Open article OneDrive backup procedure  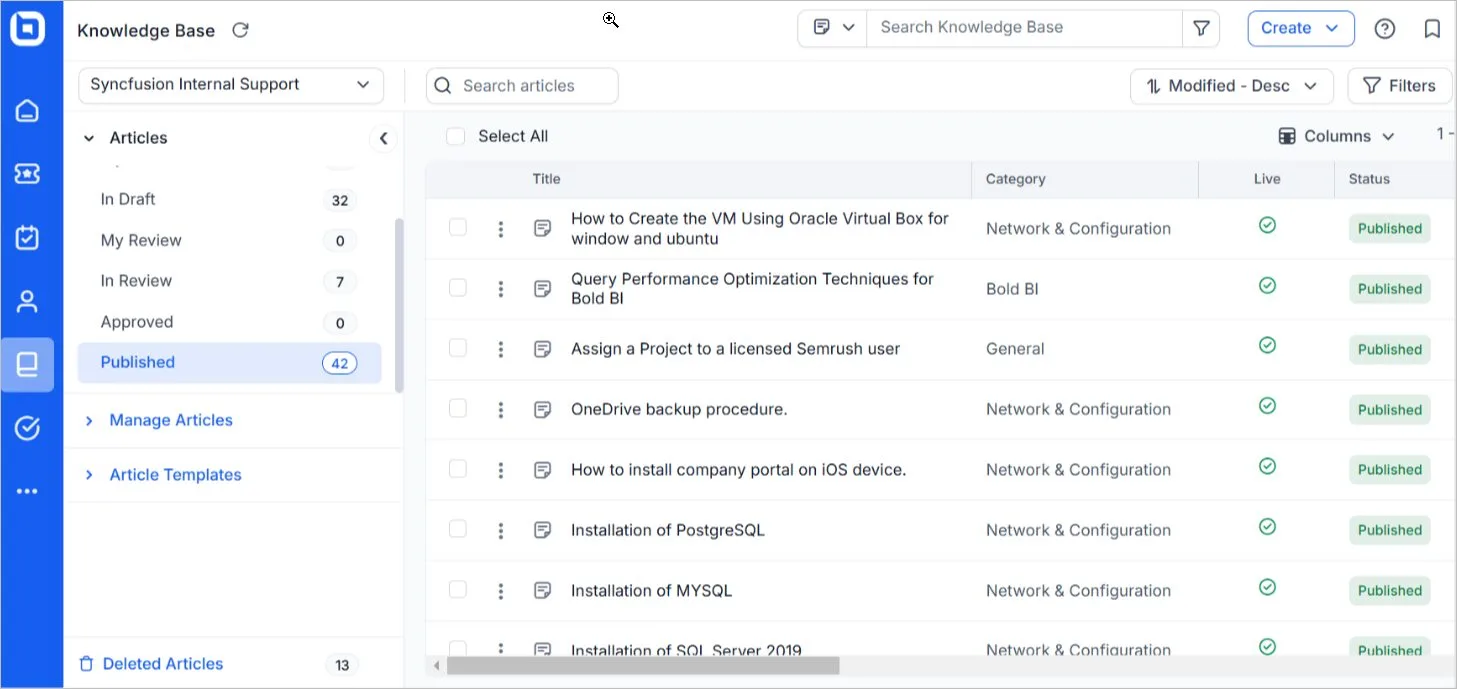click(679, 410)
